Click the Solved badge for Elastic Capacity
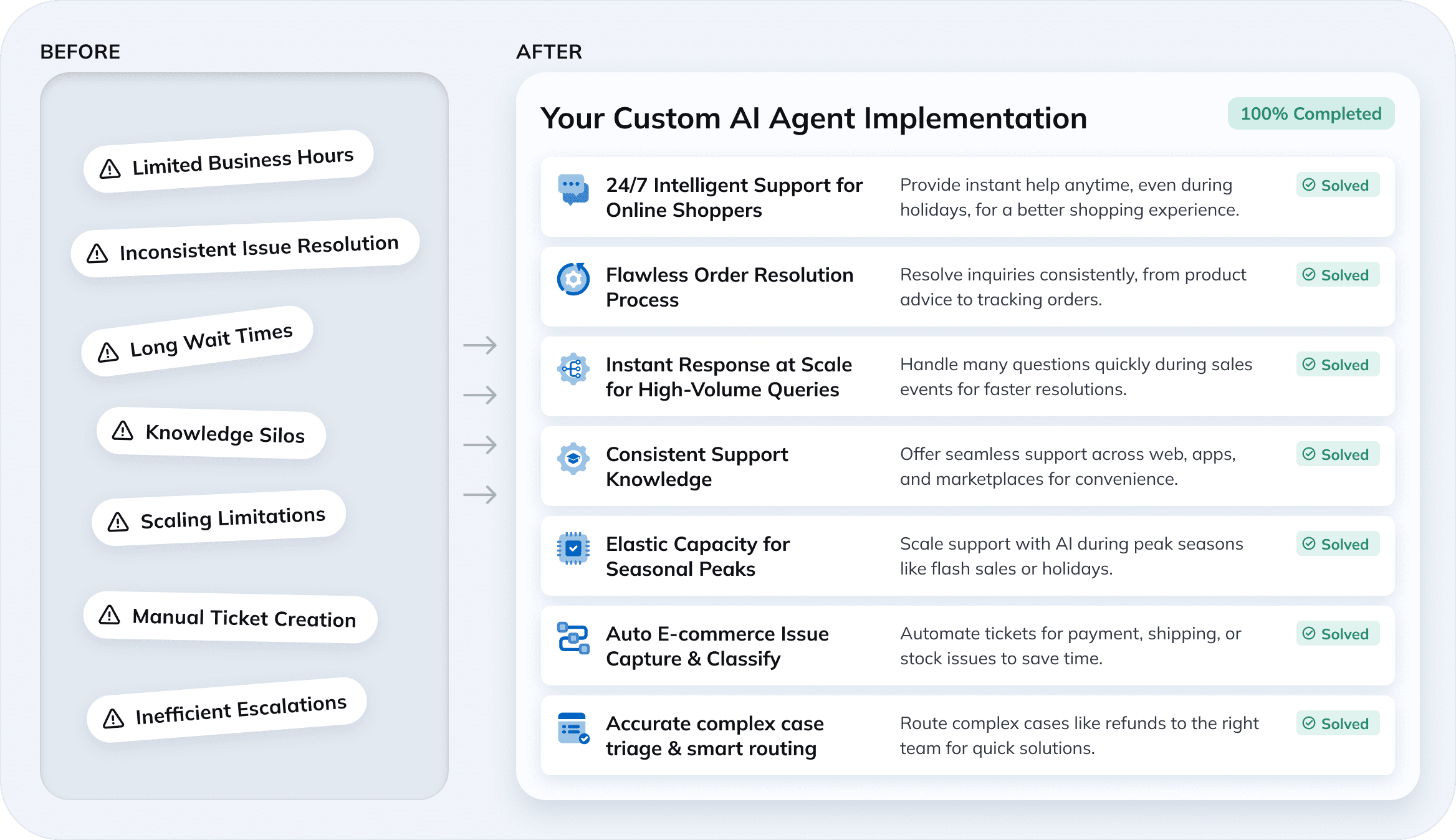Image resolution: width=1456 pixels, height=840 pixels. [1338, 544]
